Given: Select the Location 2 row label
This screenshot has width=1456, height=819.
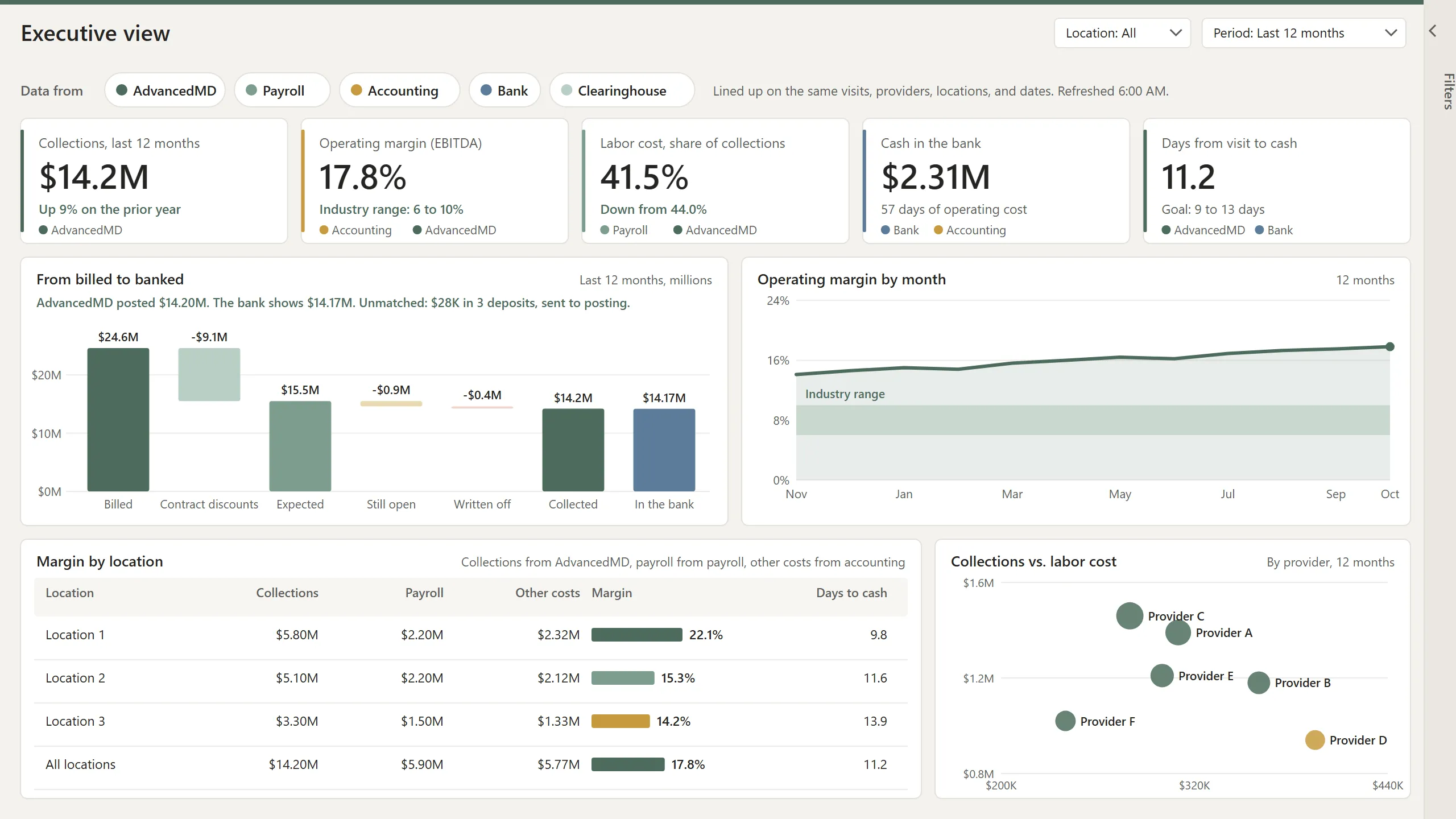Looking at the screenshot, I should click(75, 678).
